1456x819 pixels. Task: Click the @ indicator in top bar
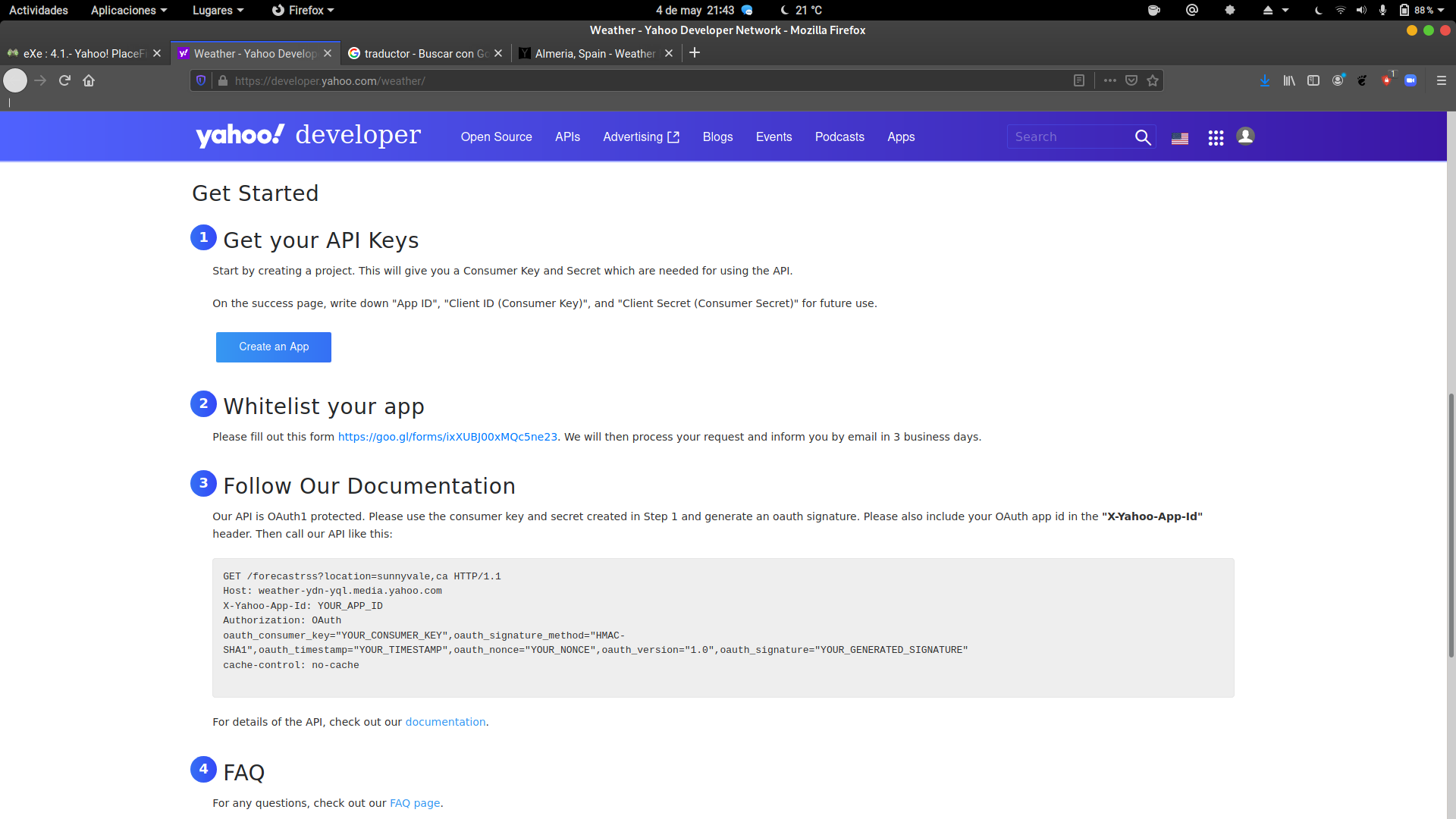point(1192,10)
